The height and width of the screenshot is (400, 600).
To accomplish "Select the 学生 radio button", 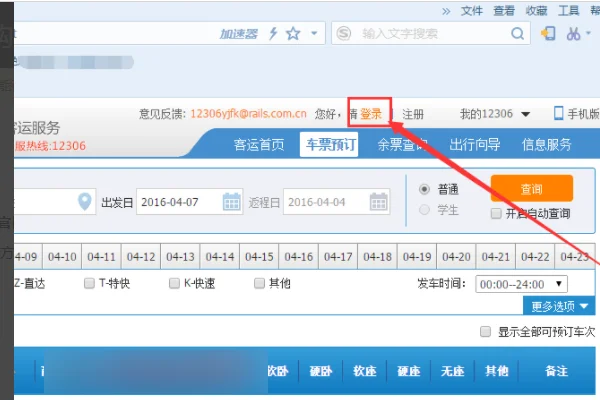I will [x=424, y=210].
